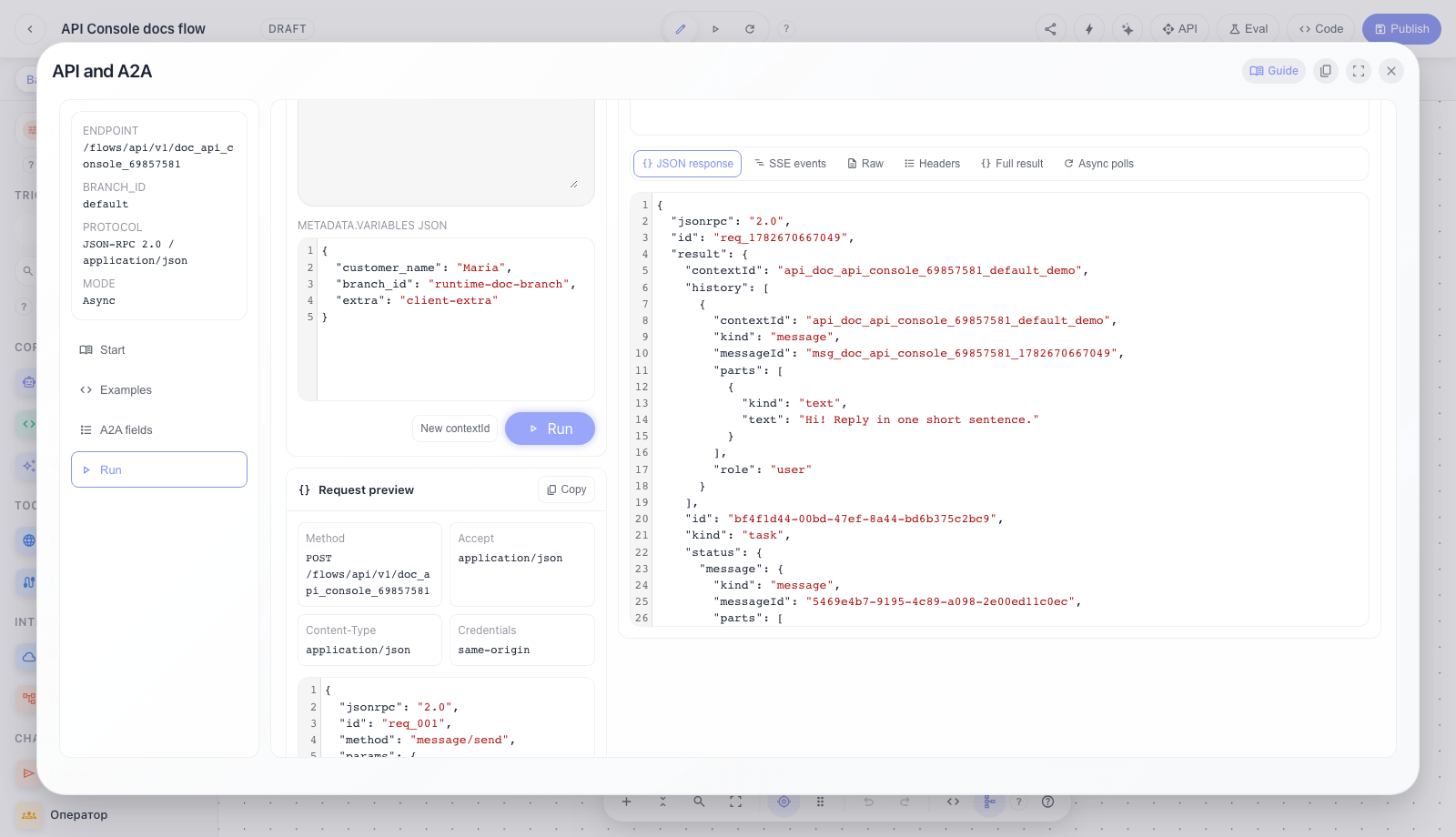The image size is (1456, 837).
Task: Click the "msg_doc_api_console_69857581_1782670667049" messageId
Action: coord(962,353)
